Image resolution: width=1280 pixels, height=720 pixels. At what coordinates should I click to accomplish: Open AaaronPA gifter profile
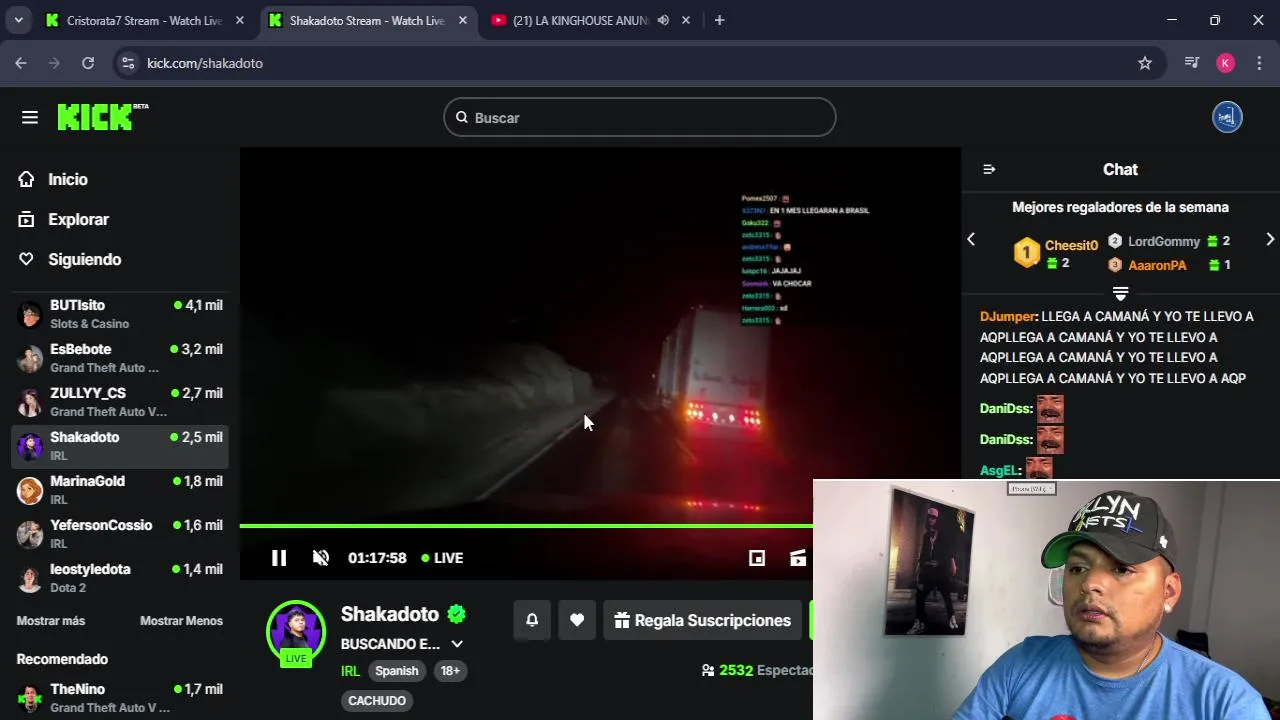(x=1157, y=265)
